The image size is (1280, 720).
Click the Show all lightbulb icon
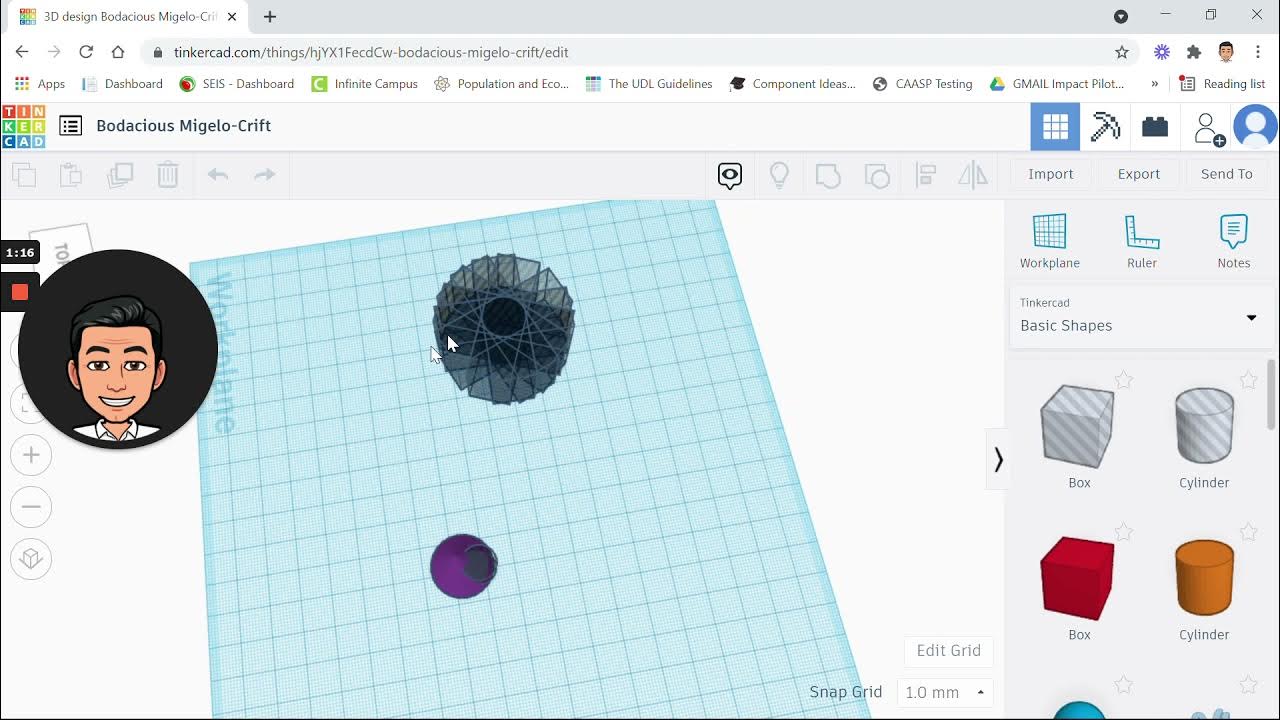coord(779,176)
